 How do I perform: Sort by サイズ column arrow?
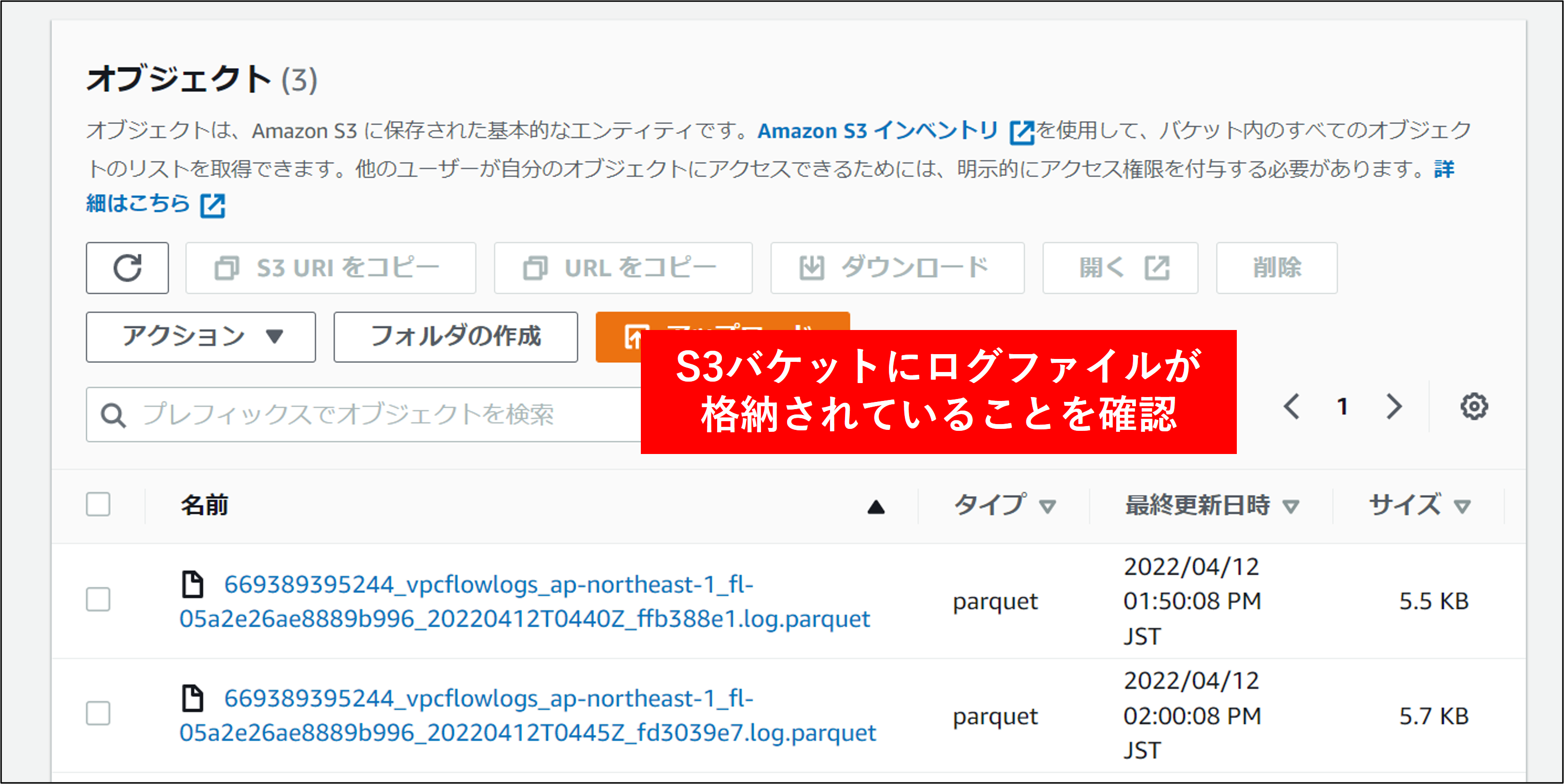(1462, 506)
